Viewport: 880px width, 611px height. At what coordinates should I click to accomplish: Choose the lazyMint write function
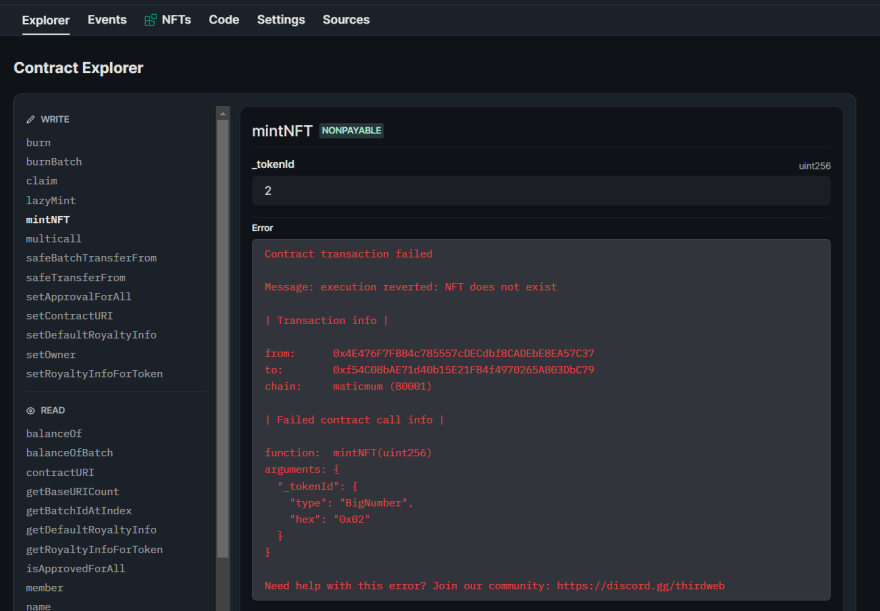click(50, 200)
